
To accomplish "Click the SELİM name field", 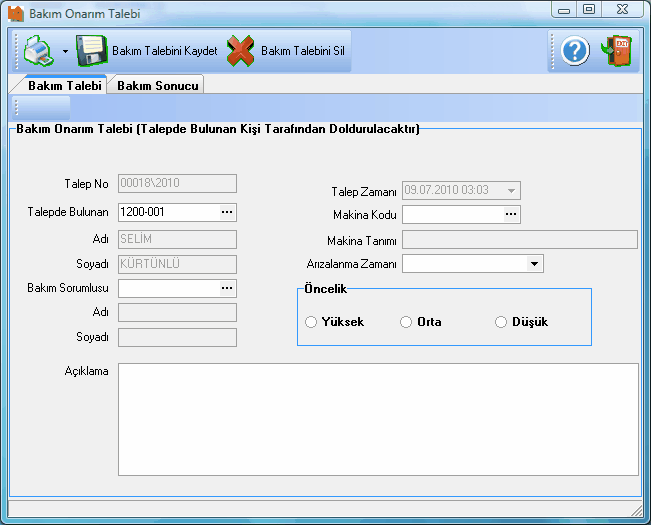I will tap(177, 239).
